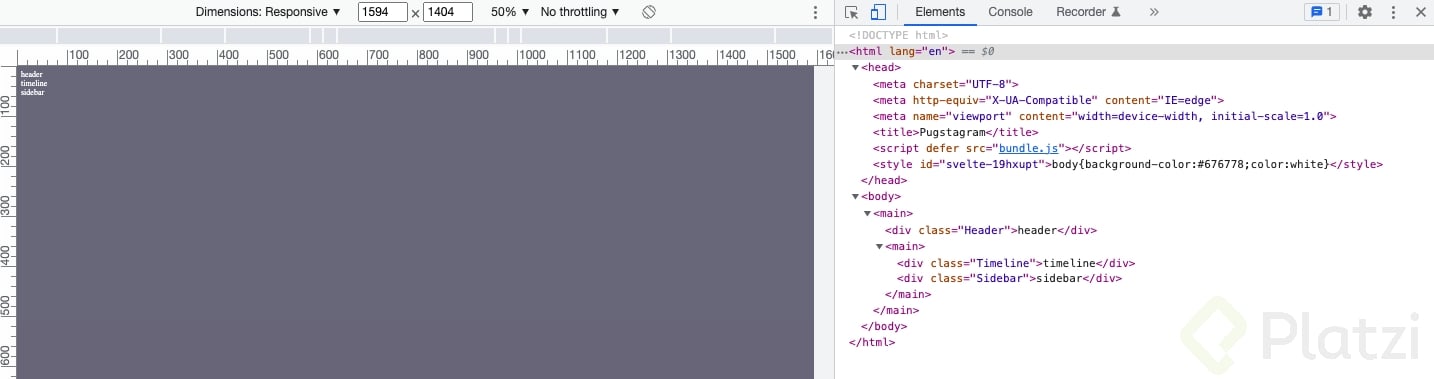1434x379 pixels.
Task: Open the issues counter badge
Action: tap(1321, 12)
